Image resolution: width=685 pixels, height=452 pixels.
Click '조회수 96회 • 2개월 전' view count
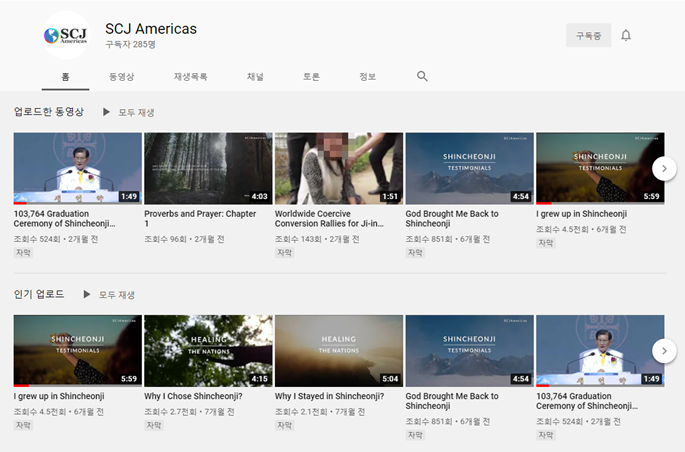pos(184,239)
